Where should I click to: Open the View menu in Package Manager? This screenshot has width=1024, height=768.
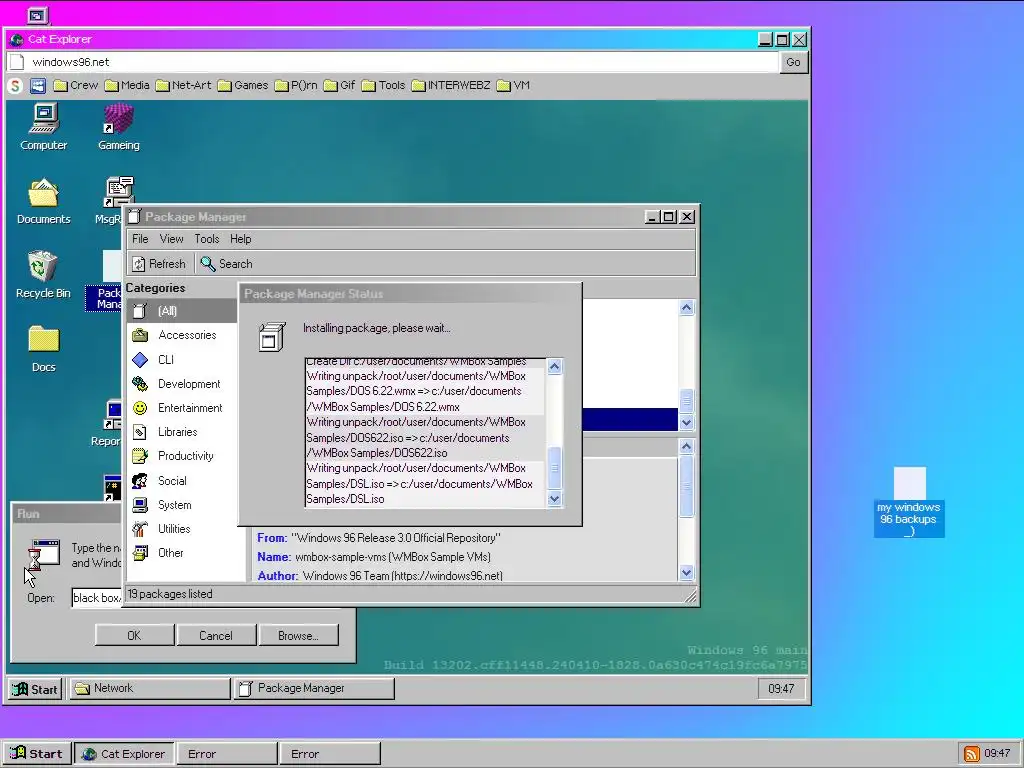point(171,239)
